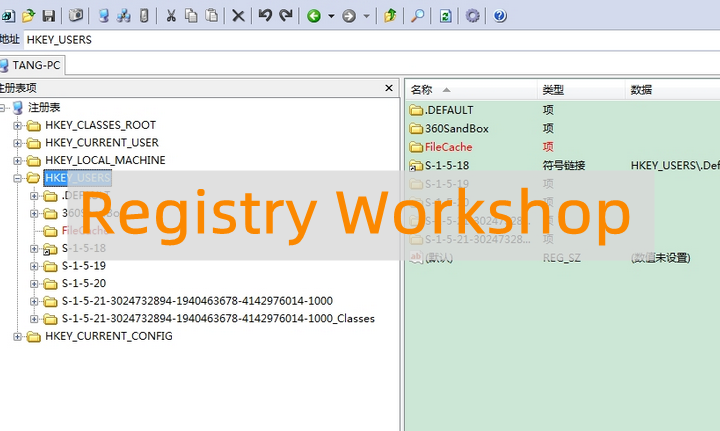This screenshot has width=720, height=431.
Task: Click the Redo arrow icon
Action: coord(286,16)
